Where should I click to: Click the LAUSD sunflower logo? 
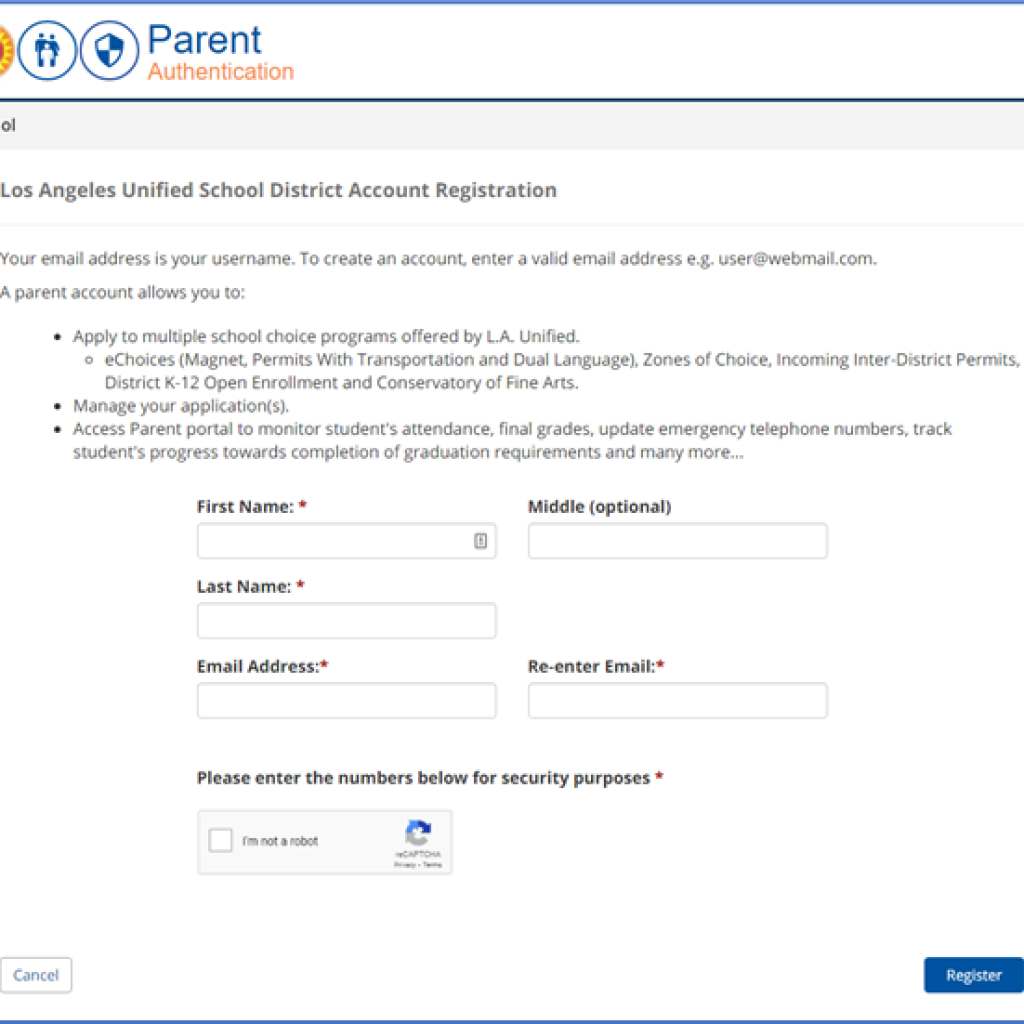coord(5,48)
